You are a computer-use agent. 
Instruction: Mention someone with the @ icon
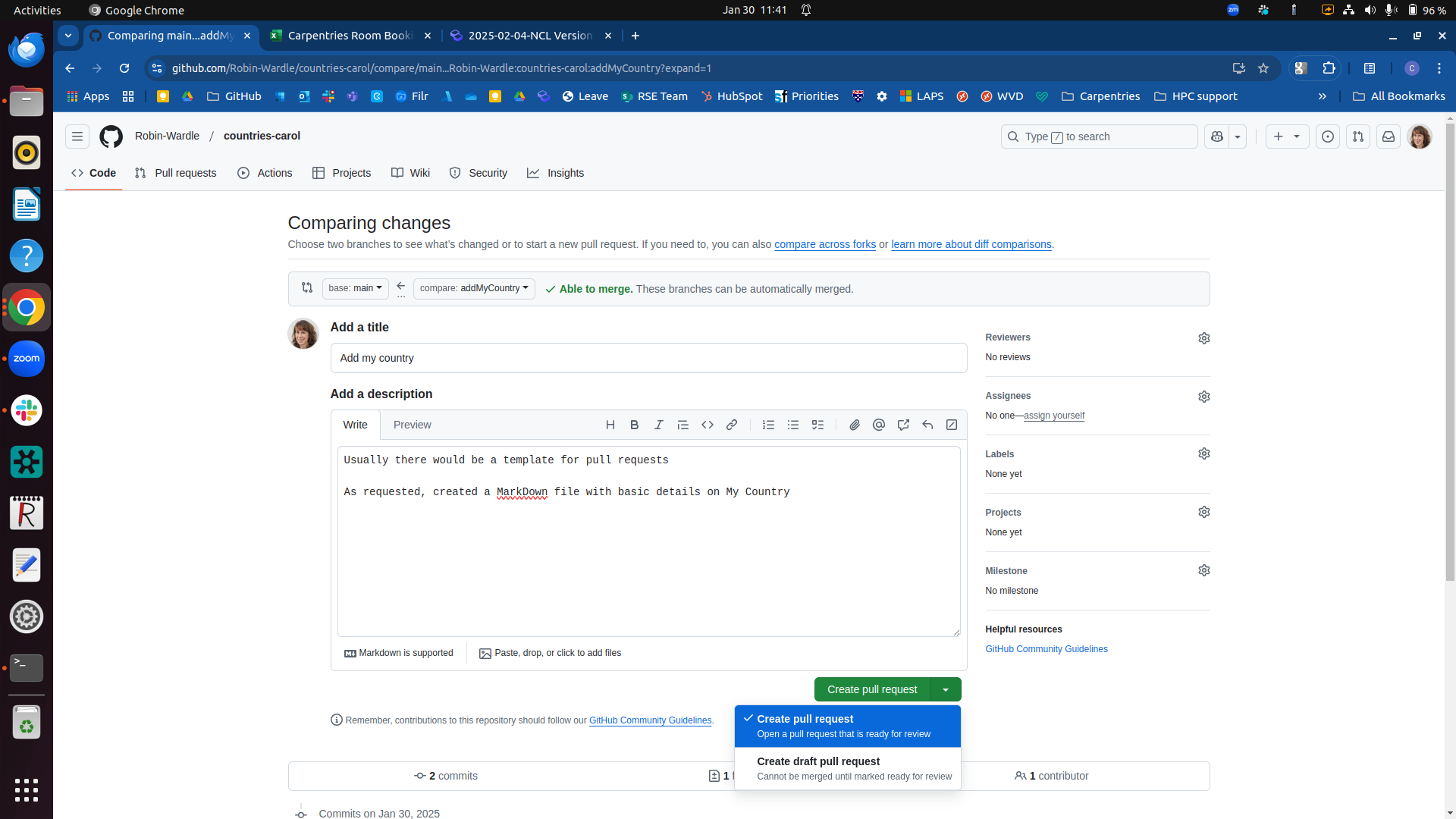pyautogui.click(x=879, y=425)
